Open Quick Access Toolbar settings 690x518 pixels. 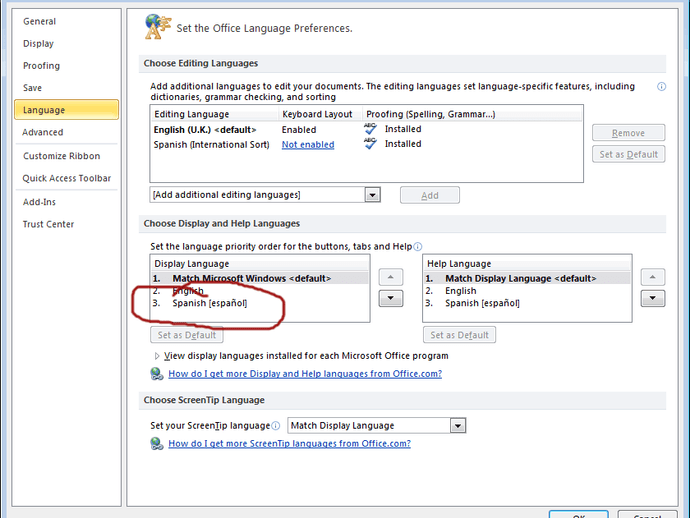click(66, 178)
